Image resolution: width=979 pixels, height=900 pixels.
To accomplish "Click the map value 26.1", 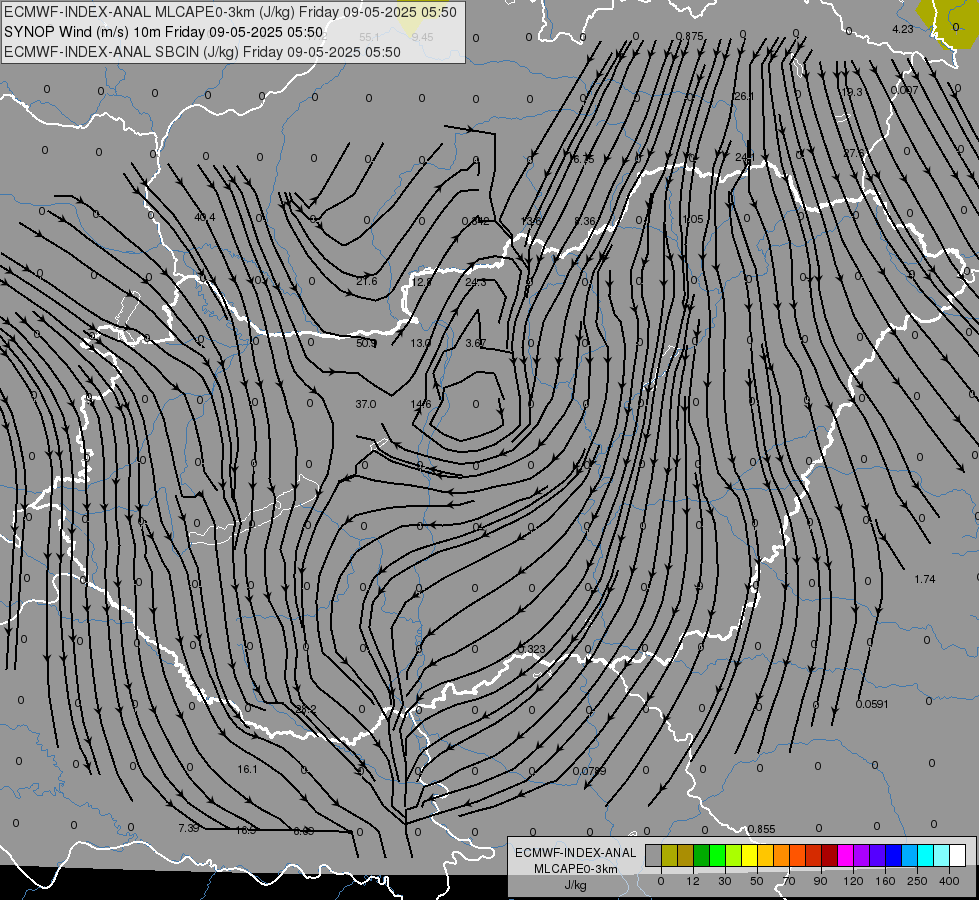I will pyautogui.click(x=744, y=96).
